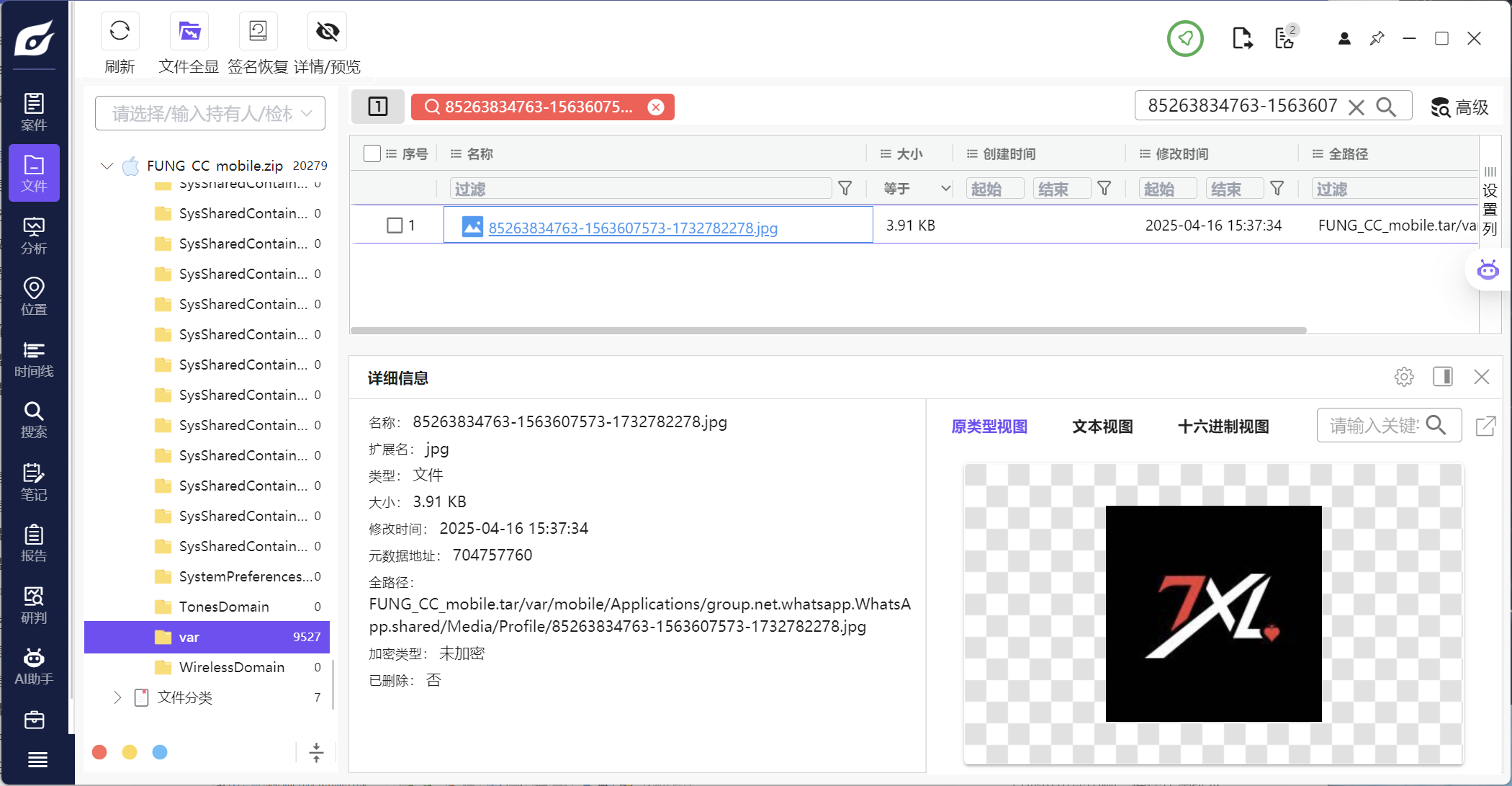Switch to 文本视图 tab
Viewport: 1512px width, 786px height.
pos(1102,427)
